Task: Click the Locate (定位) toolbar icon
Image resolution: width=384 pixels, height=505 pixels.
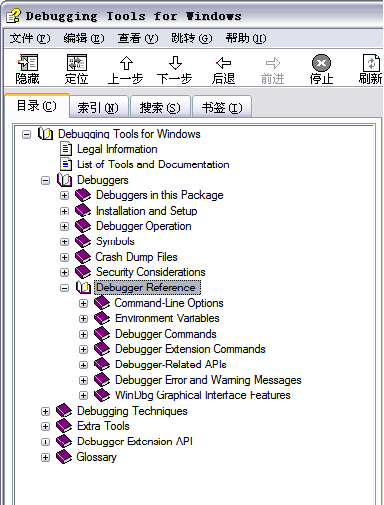Action: (77, 63)
